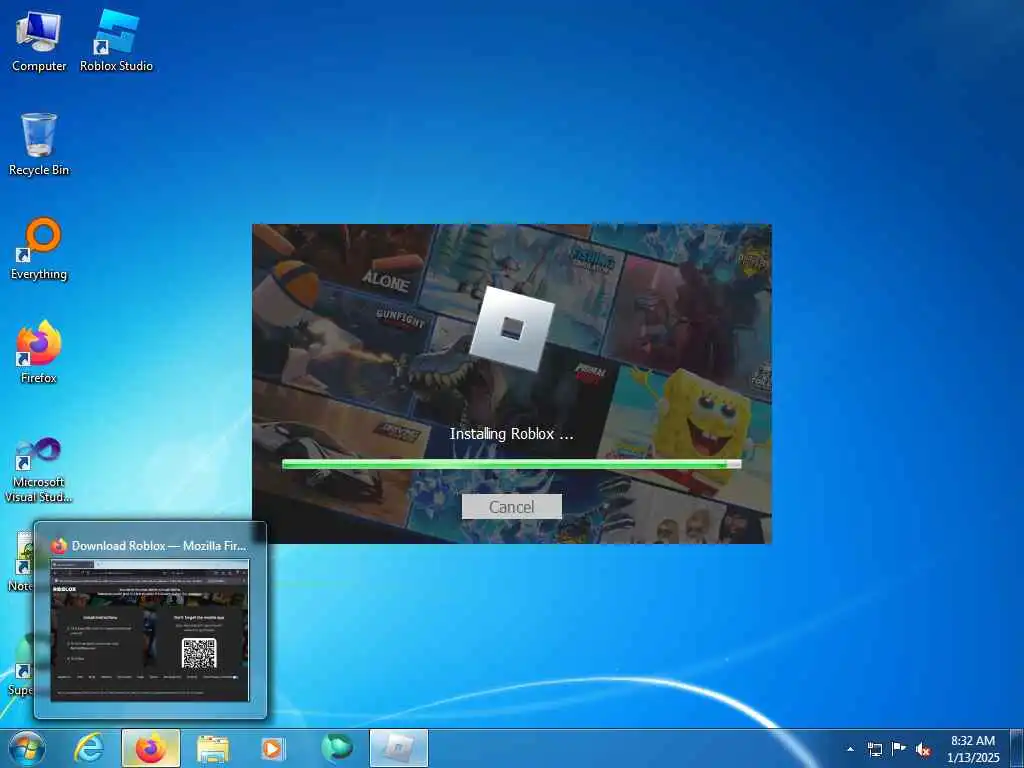1024x768 pixels.
Task: Select the Roblox Studio desktop shortcut
Action: (x=116, y=40)
